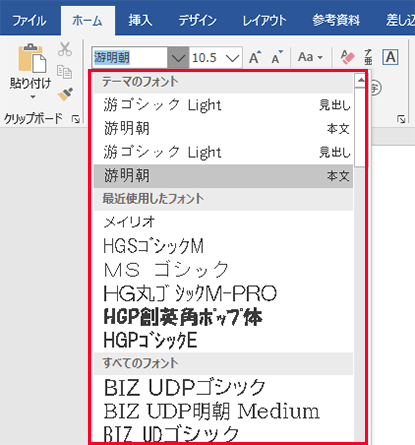Choose HGP創英角ポップ体 font
Screen dimensions: 415x445
(x=223, y=317)
